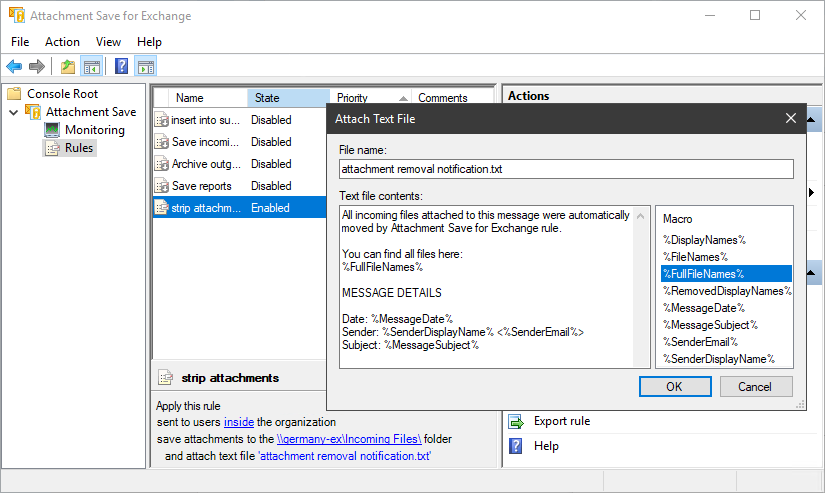The image size is (825, 493).
Task: Open the Help menu
Action: coord(149,42)
